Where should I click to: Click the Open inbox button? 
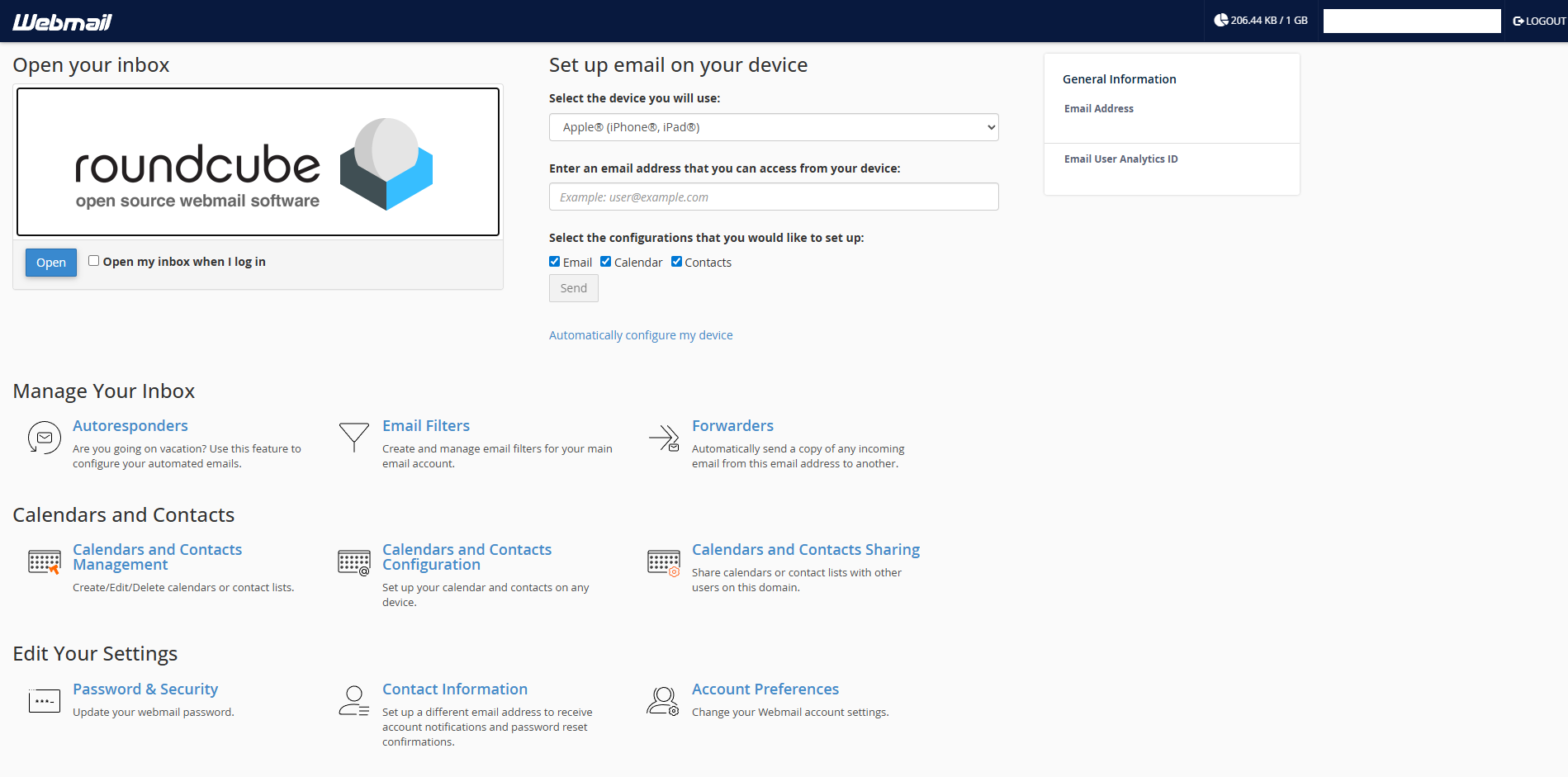coord(51,263)
